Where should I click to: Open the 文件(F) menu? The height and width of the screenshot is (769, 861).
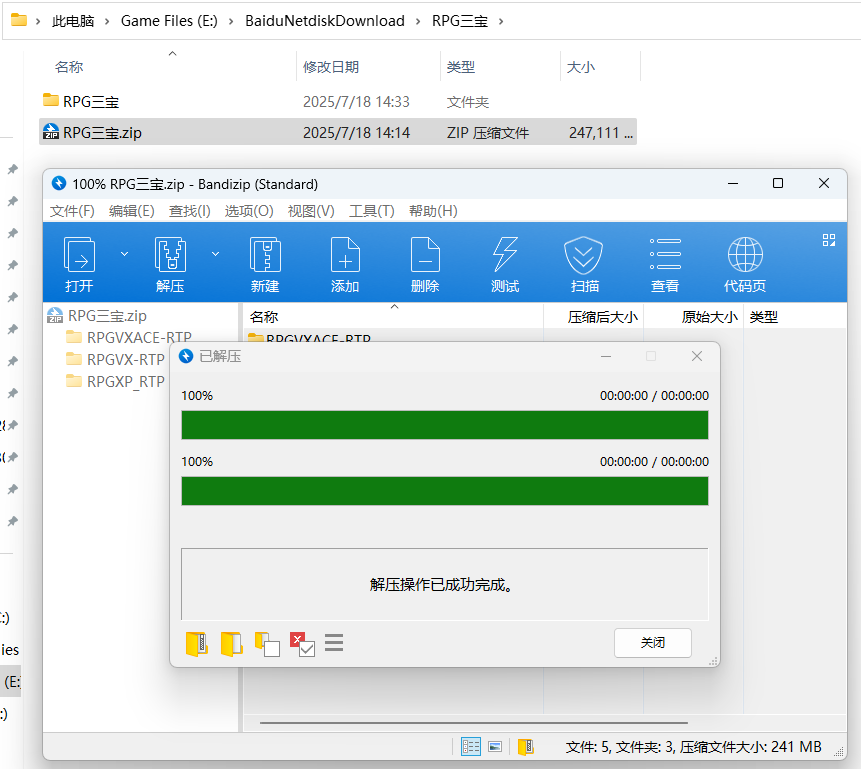(72, 211)
